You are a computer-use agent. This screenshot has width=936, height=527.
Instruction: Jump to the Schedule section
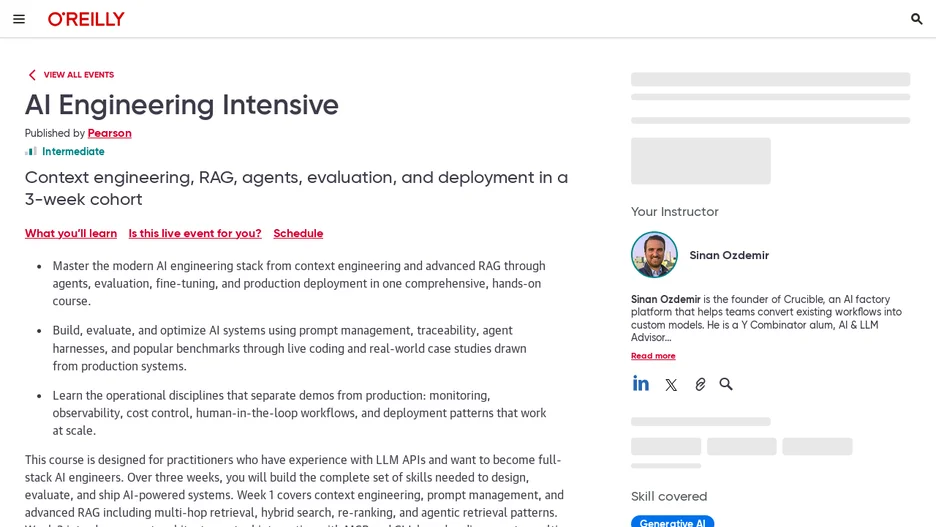[x=298, y=233]
